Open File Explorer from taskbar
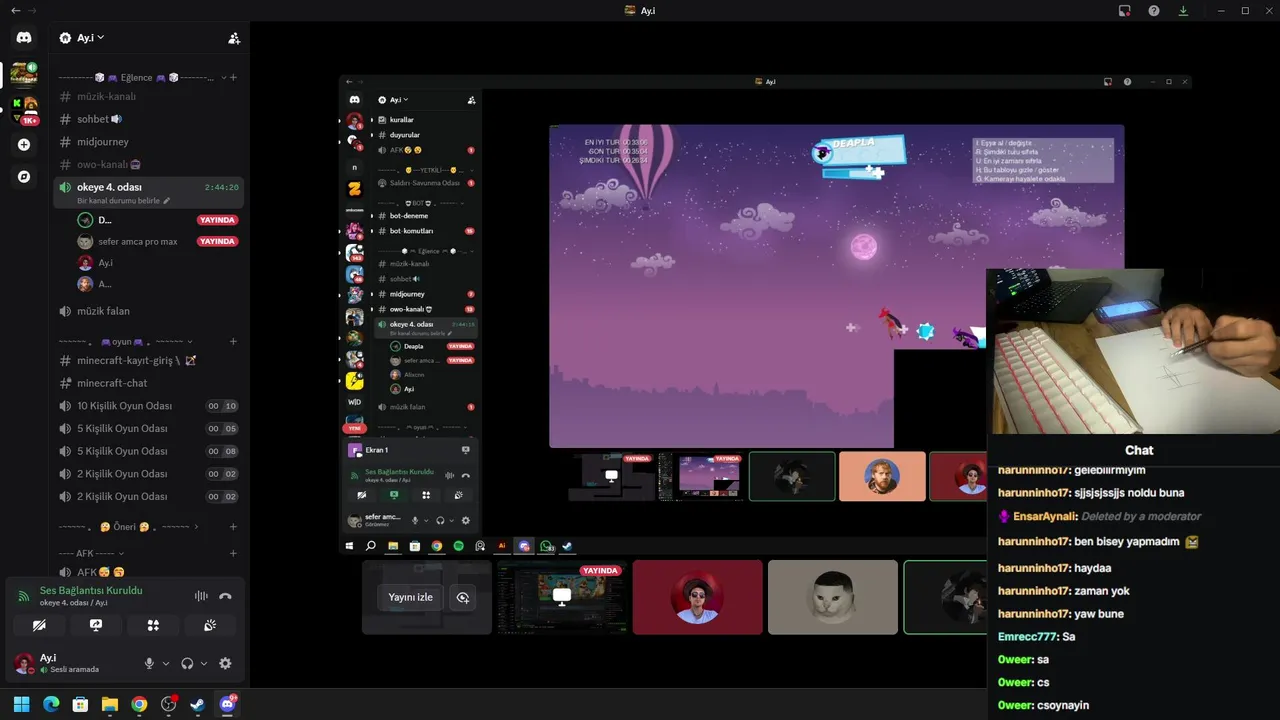Viewport: 1280px width, 720px height. 110,704
